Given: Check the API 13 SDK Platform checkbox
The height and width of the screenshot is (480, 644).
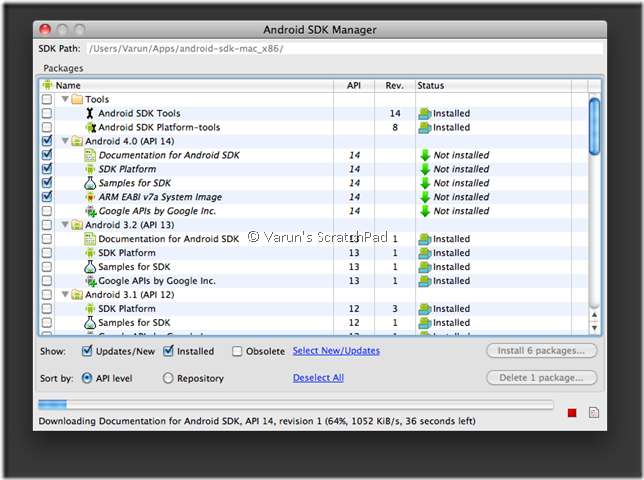Looking at the screenshot, I should click(47, 253).
